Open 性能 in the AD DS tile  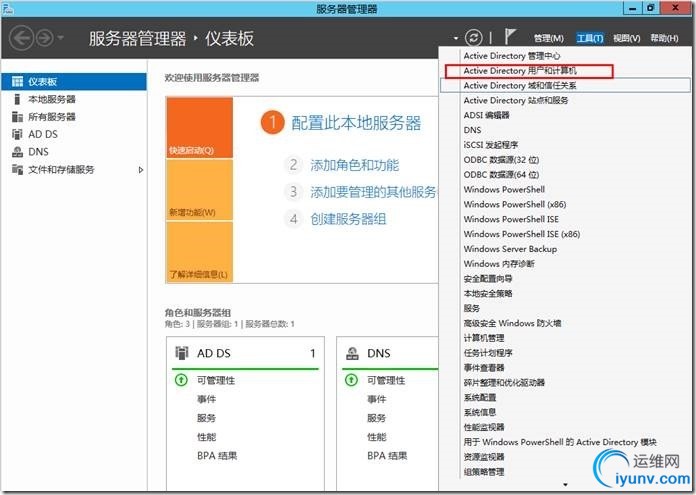click(206, 437)
